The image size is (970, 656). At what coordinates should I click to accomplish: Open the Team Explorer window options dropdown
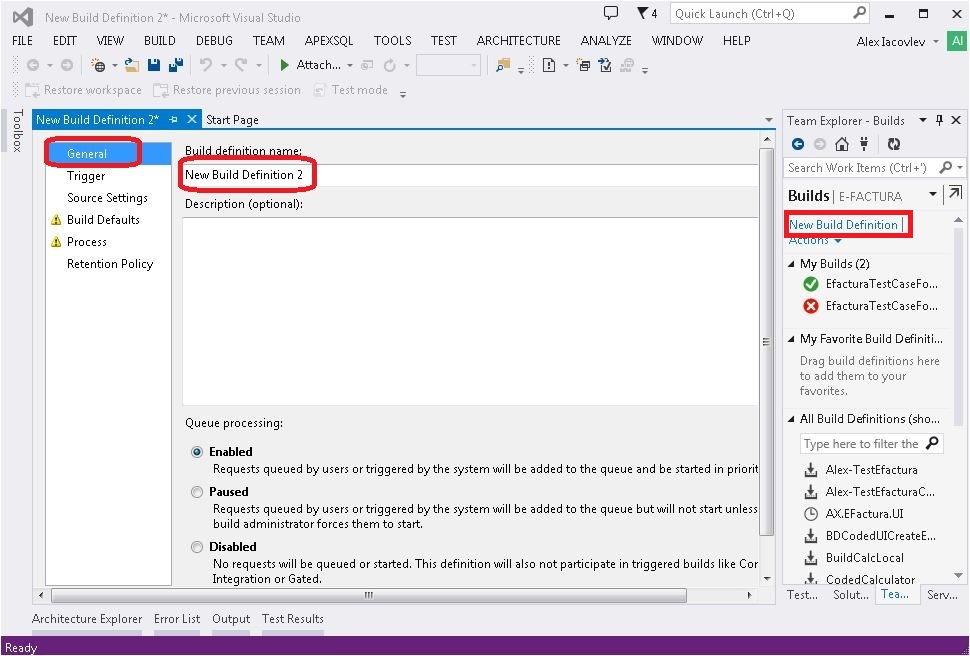(x=922, y=120)
